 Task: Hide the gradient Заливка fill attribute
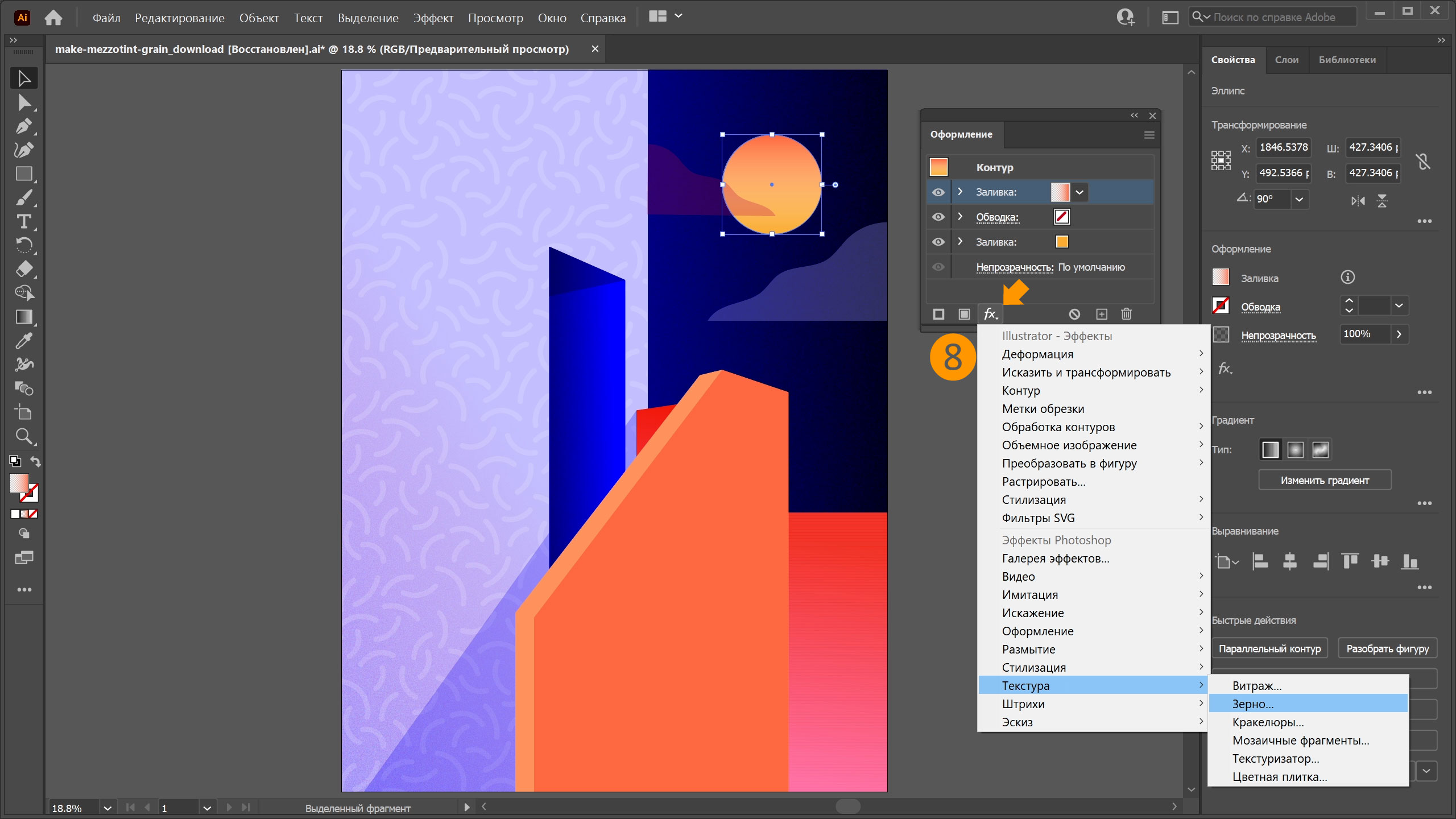click(x=938, y=192)
